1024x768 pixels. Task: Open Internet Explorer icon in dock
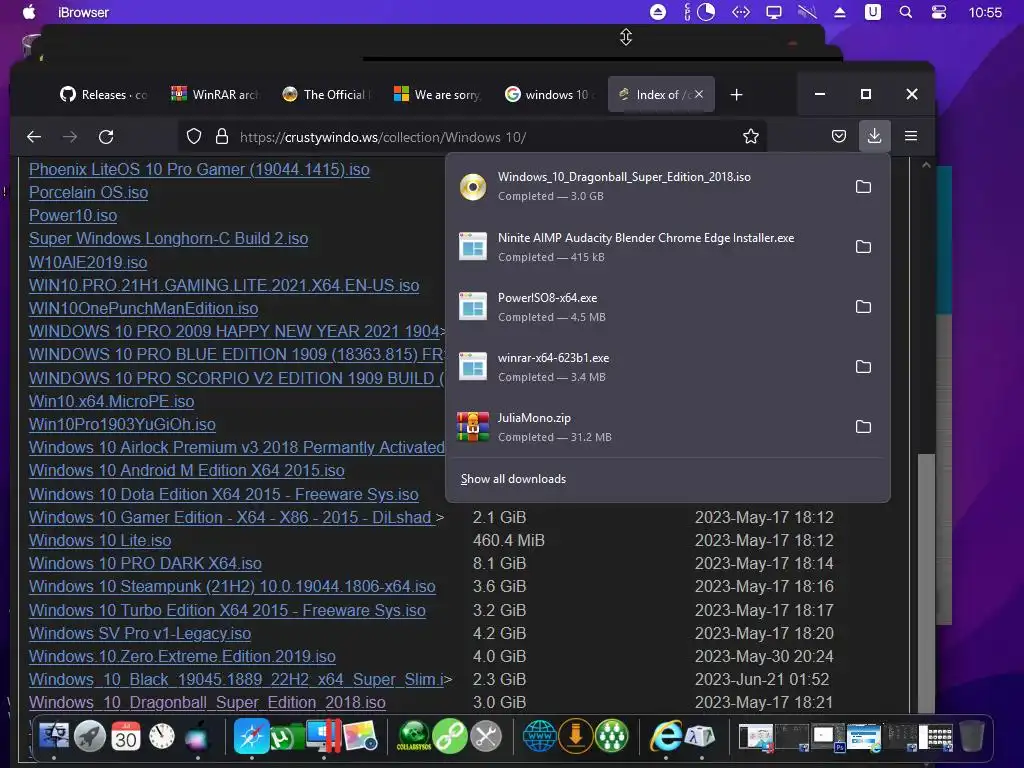pos(665,737)
